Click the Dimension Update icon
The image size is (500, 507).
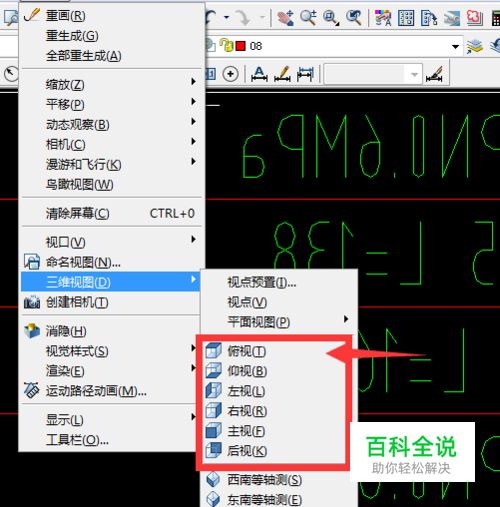click(305, 74)
